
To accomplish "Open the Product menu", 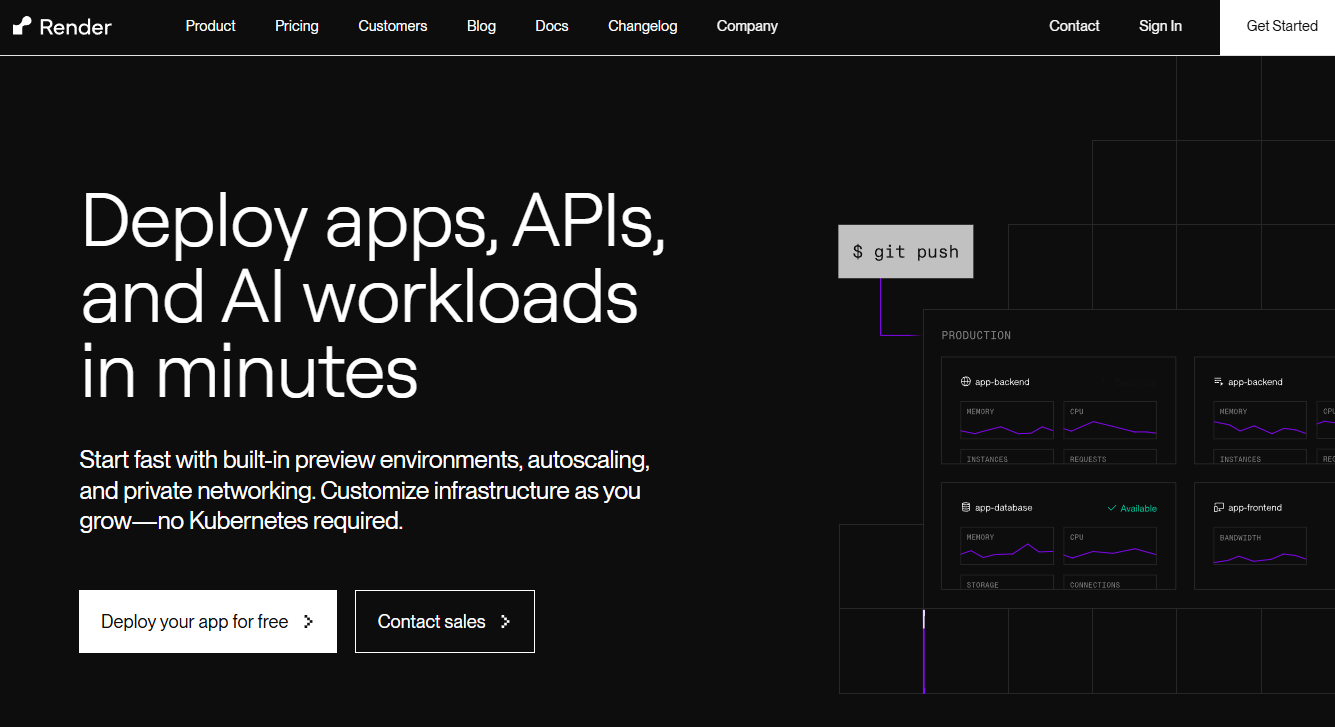I will [x=210, y=26].
